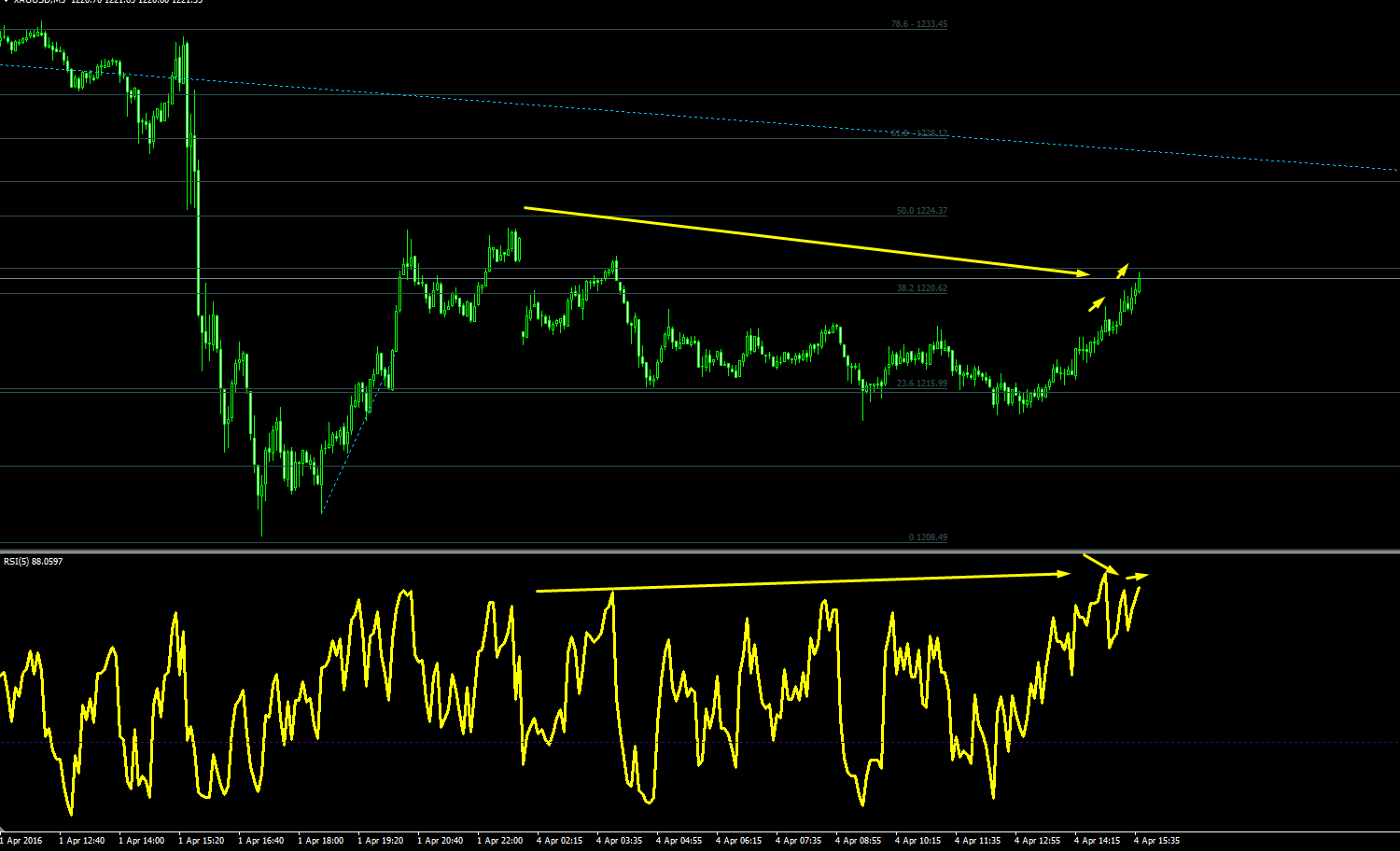
Task: Select the '4 Apr 14:15' time axis label
Action: [1097, 841]
